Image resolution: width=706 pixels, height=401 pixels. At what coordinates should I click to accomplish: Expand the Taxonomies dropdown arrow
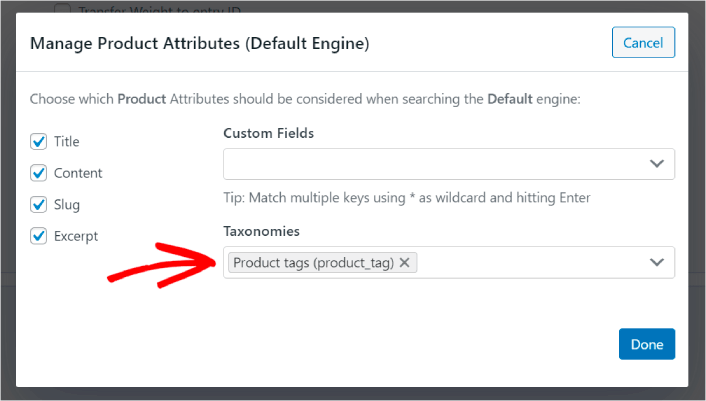pos(657,262)
